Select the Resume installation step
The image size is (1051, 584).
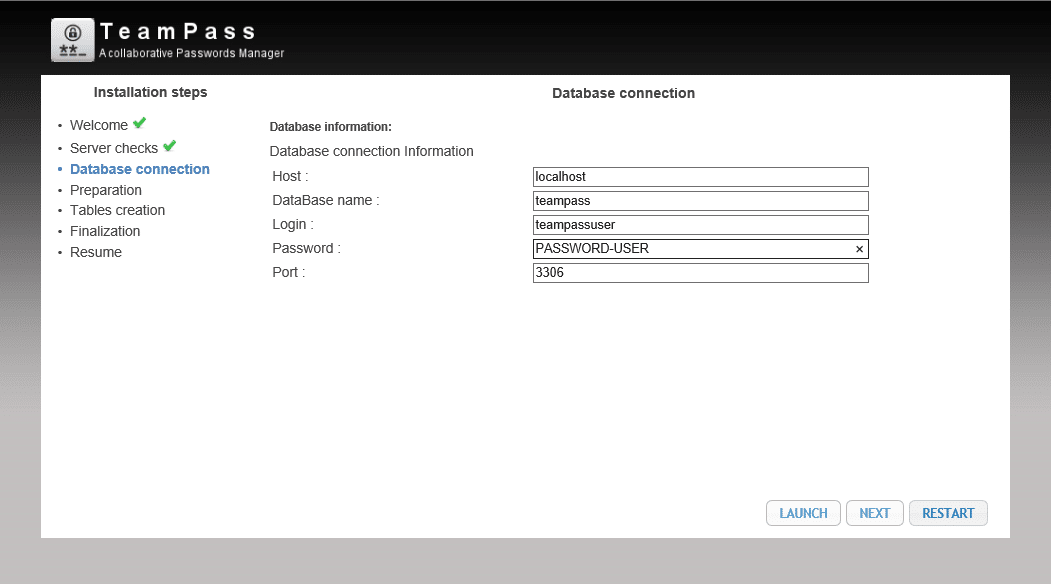pyautogui.click(x=96, y=252)
